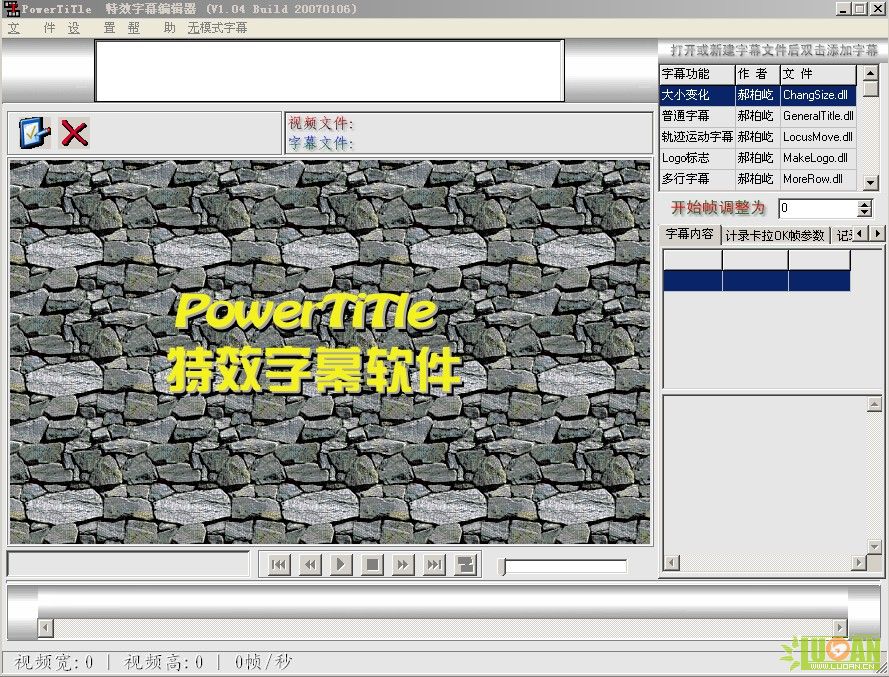Open the 帮助 menu

click(151, 28)
